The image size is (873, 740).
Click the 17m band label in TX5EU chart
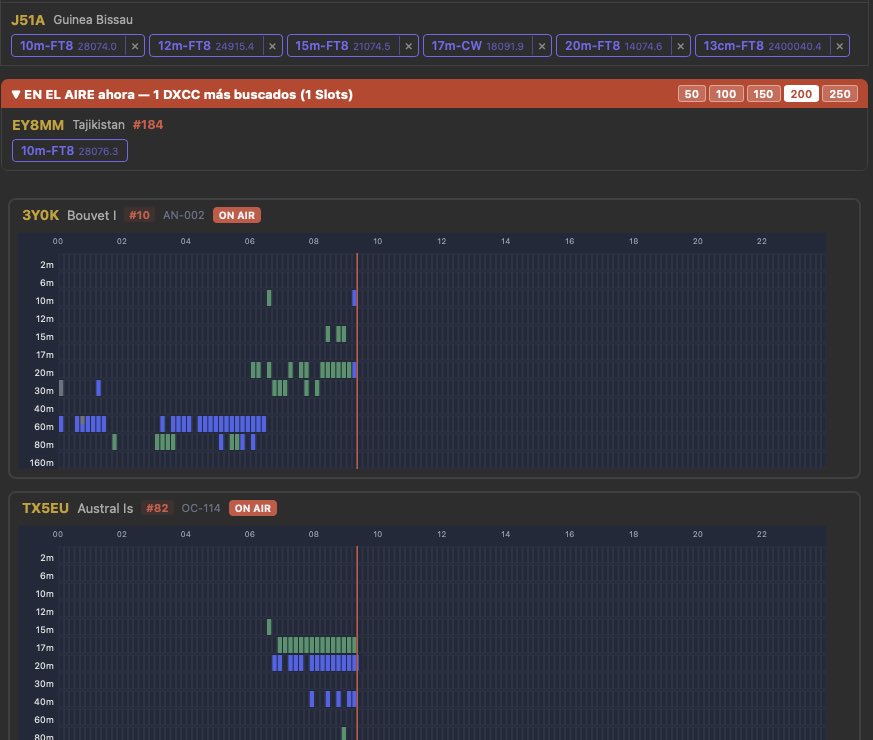45,648
